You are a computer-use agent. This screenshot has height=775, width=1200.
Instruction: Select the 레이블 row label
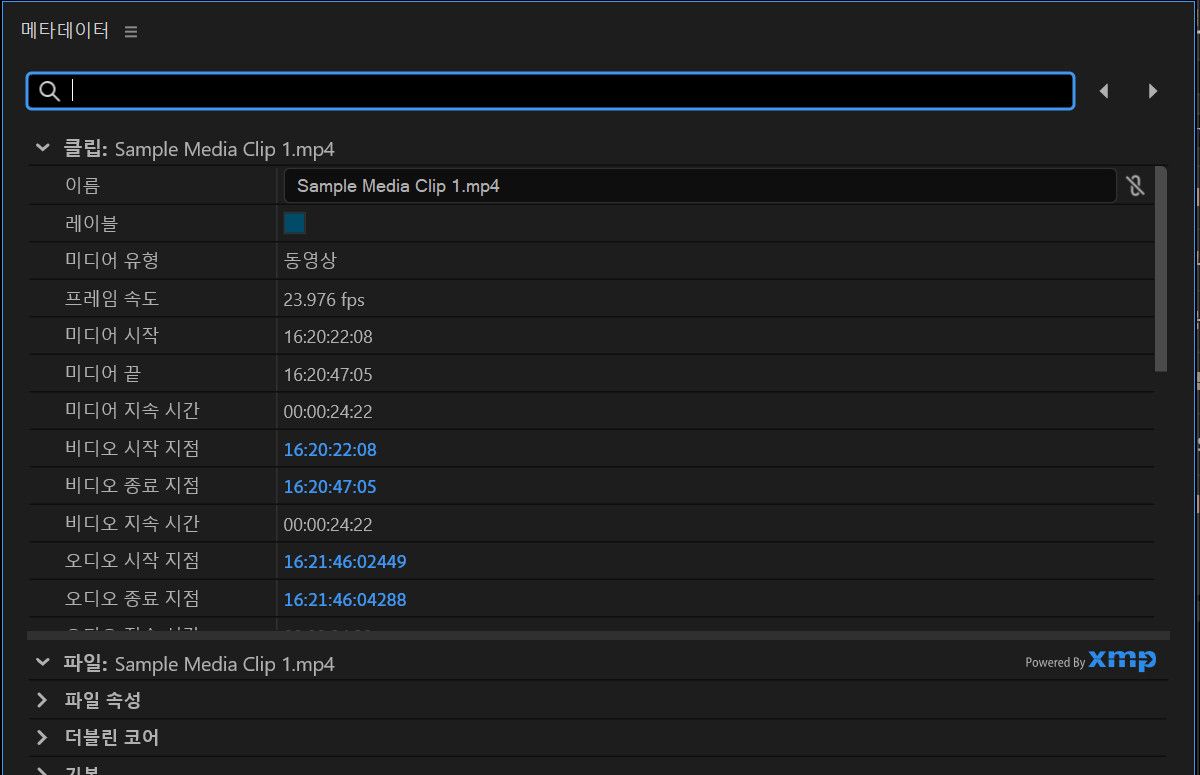pos(91,223)
